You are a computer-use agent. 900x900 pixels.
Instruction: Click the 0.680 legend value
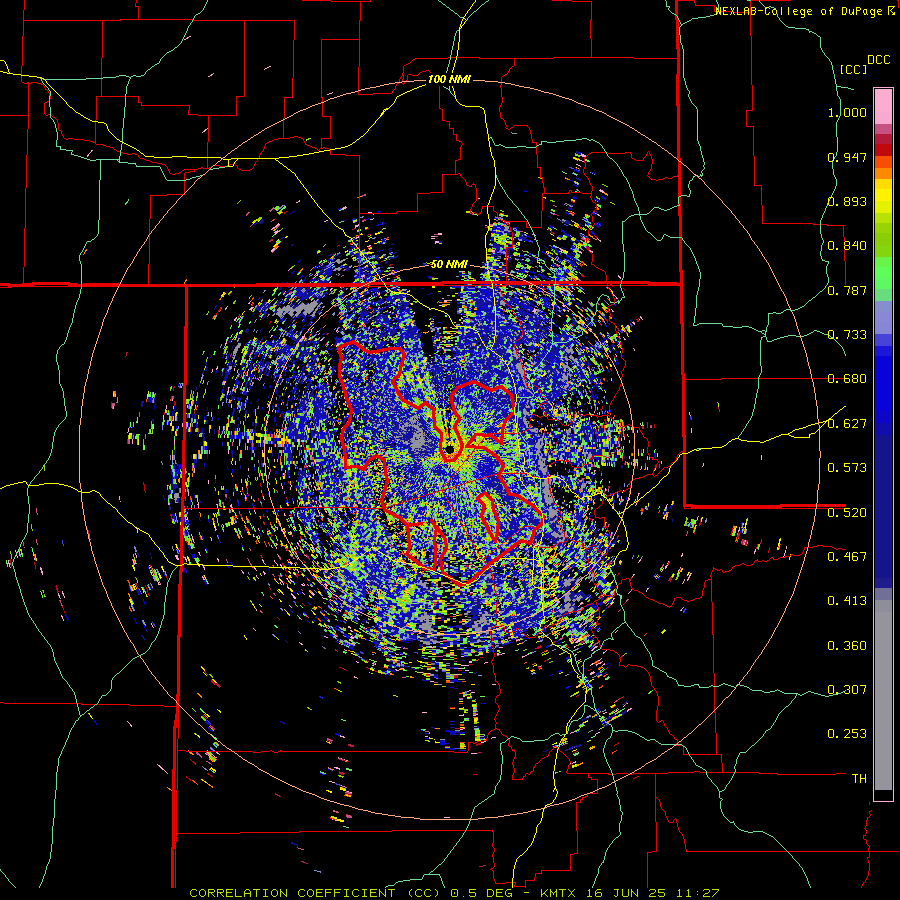(x=847, y=379)
